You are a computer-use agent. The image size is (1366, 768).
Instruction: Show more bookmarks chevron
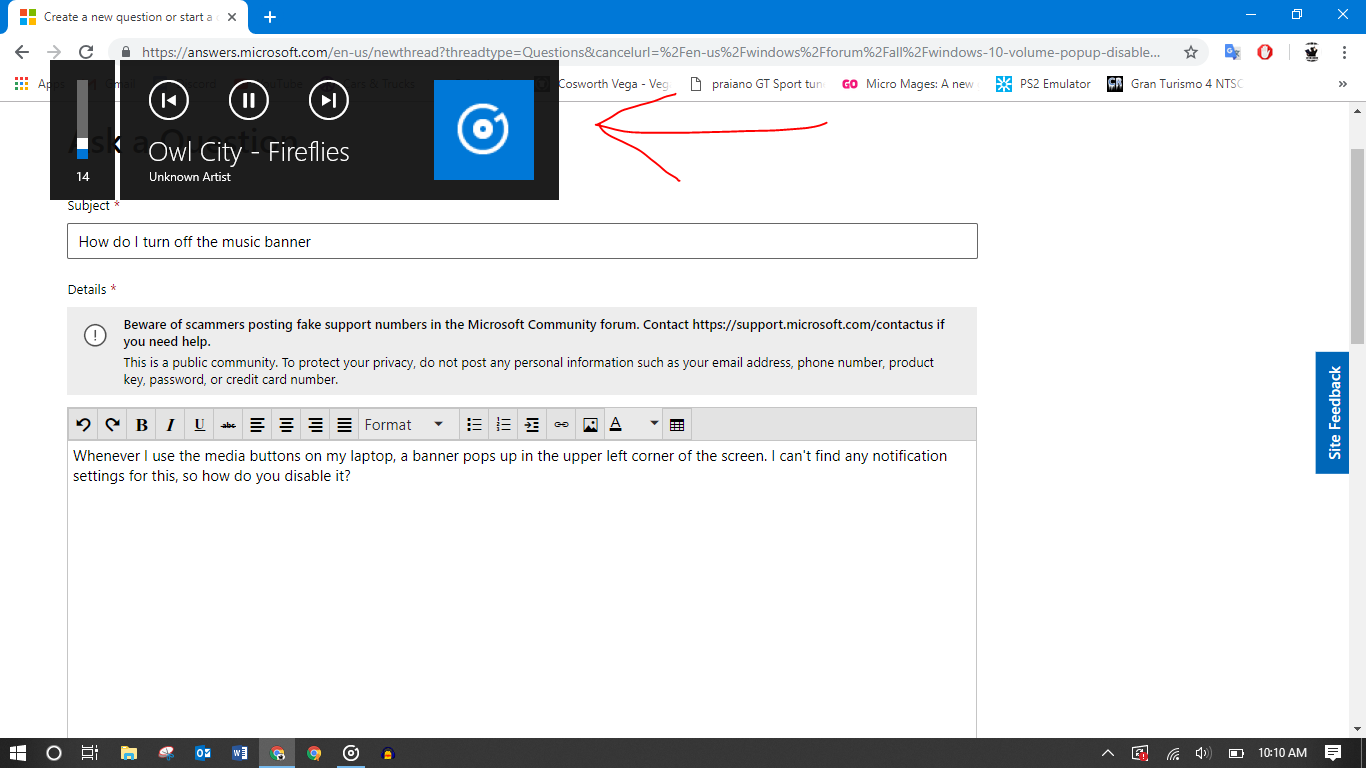coord(1342,84)
